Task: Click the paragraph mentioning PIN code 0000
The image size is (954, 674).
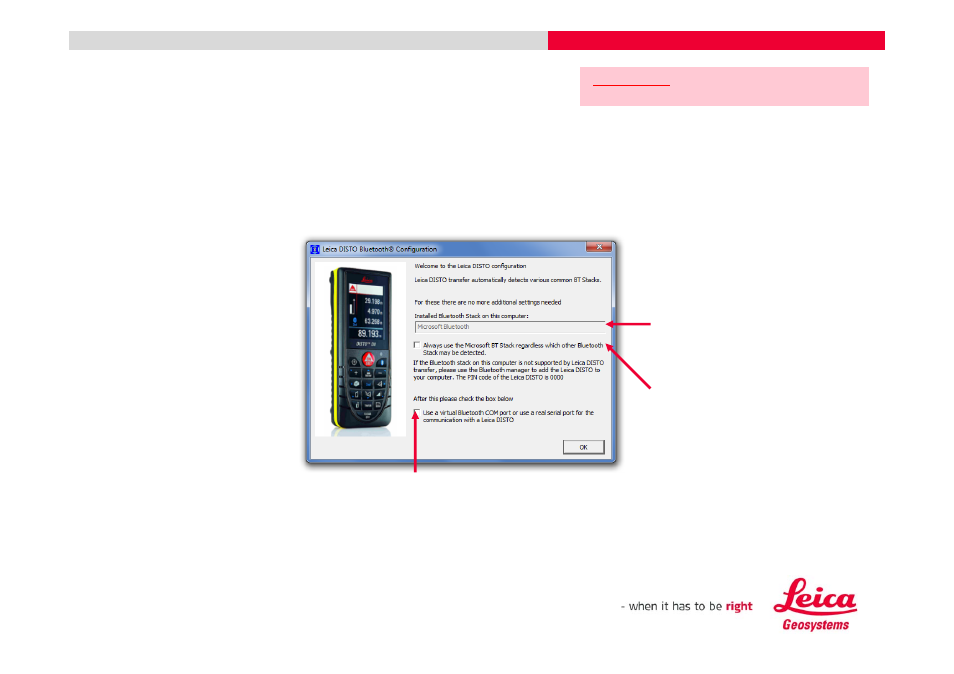Action: pyautogui.click(x=509, y=370)
